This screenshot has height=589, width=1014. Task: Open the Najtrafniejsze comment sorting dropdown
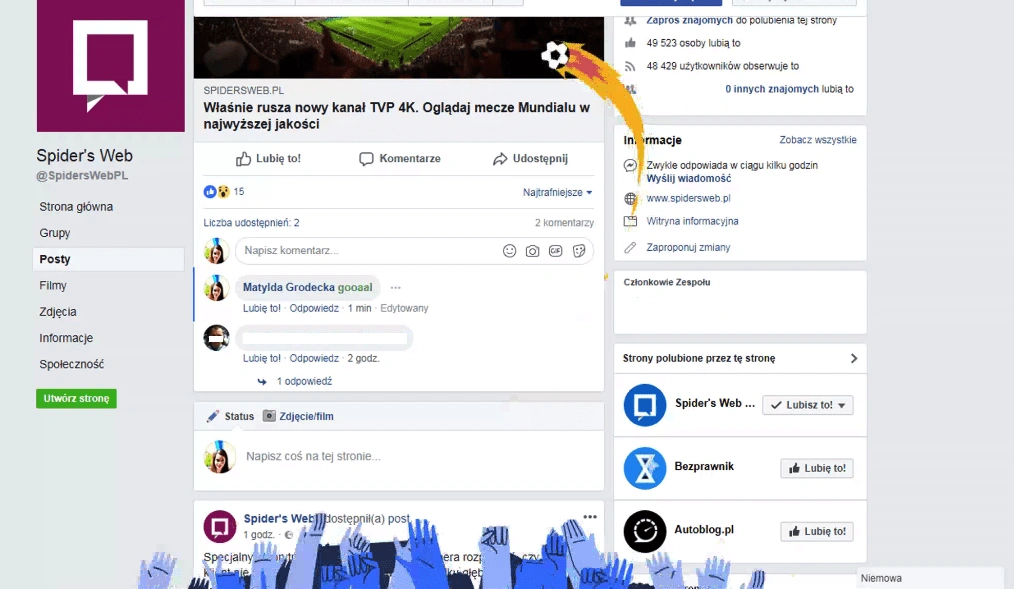coord(557,192)
